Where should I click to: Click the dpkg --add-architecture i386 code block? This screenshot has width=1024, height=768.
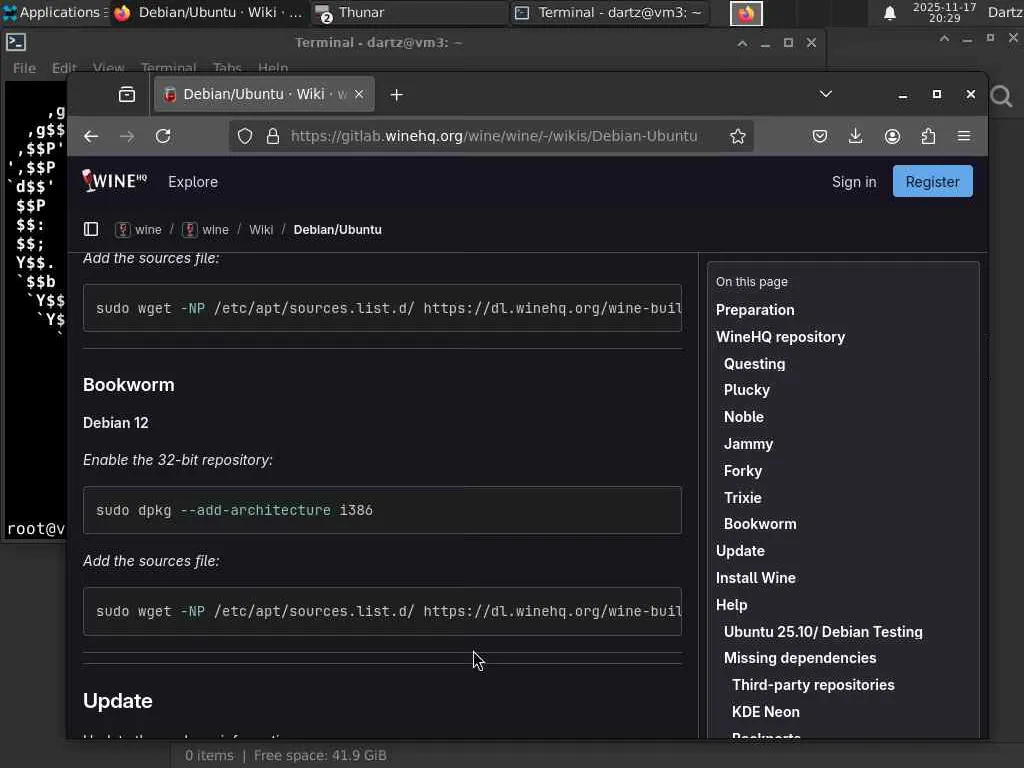tap(382, 510)
